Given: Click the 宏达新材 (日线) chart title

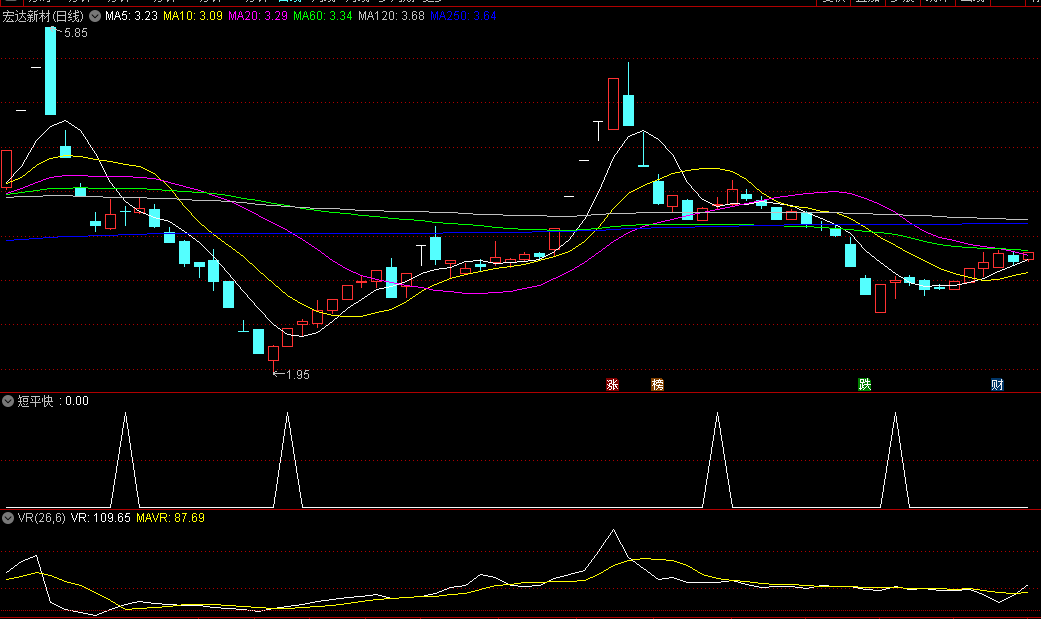Looking at the screenshot, I should (x=43, y=16).
